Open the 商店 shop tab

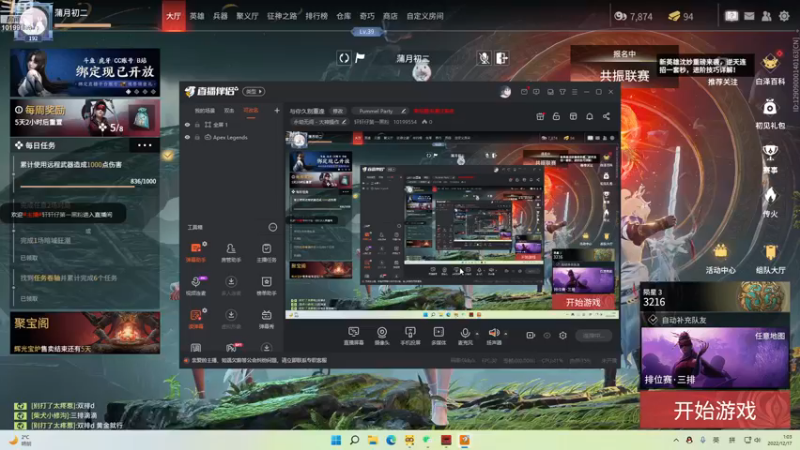pyautogui.click(x=390, y=16)
